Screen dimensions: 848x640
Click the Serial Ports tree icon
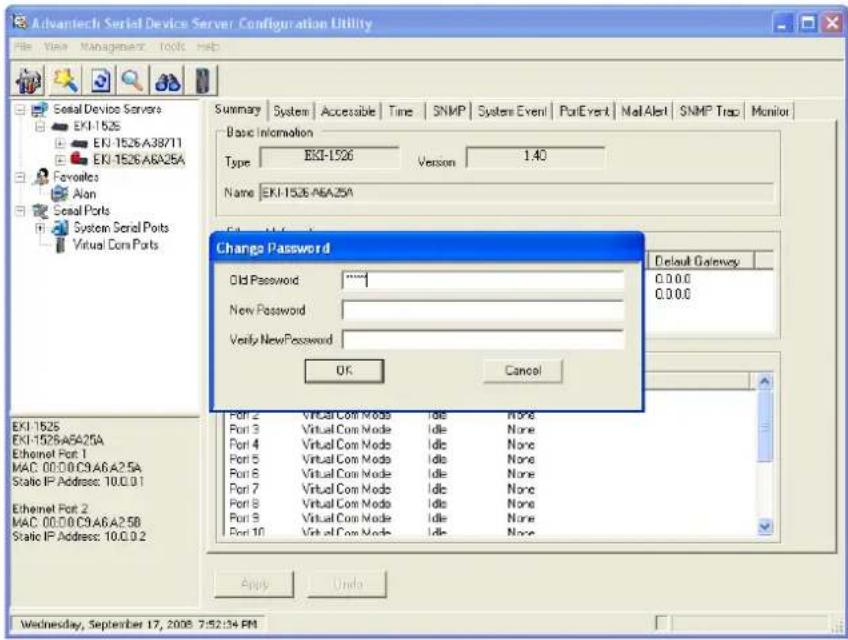40,211
